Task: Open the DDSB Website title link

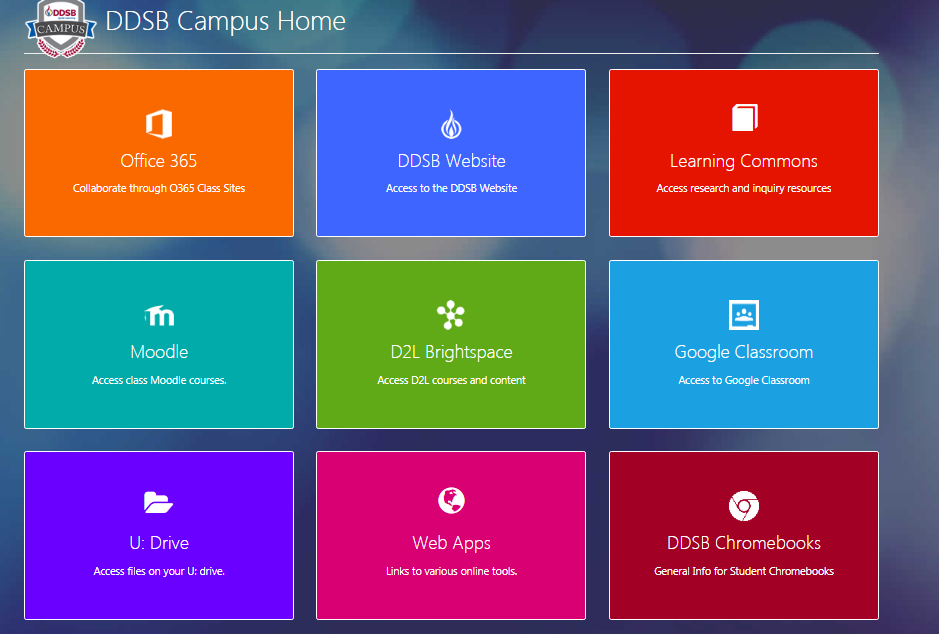Action: [x=452, y=161]
